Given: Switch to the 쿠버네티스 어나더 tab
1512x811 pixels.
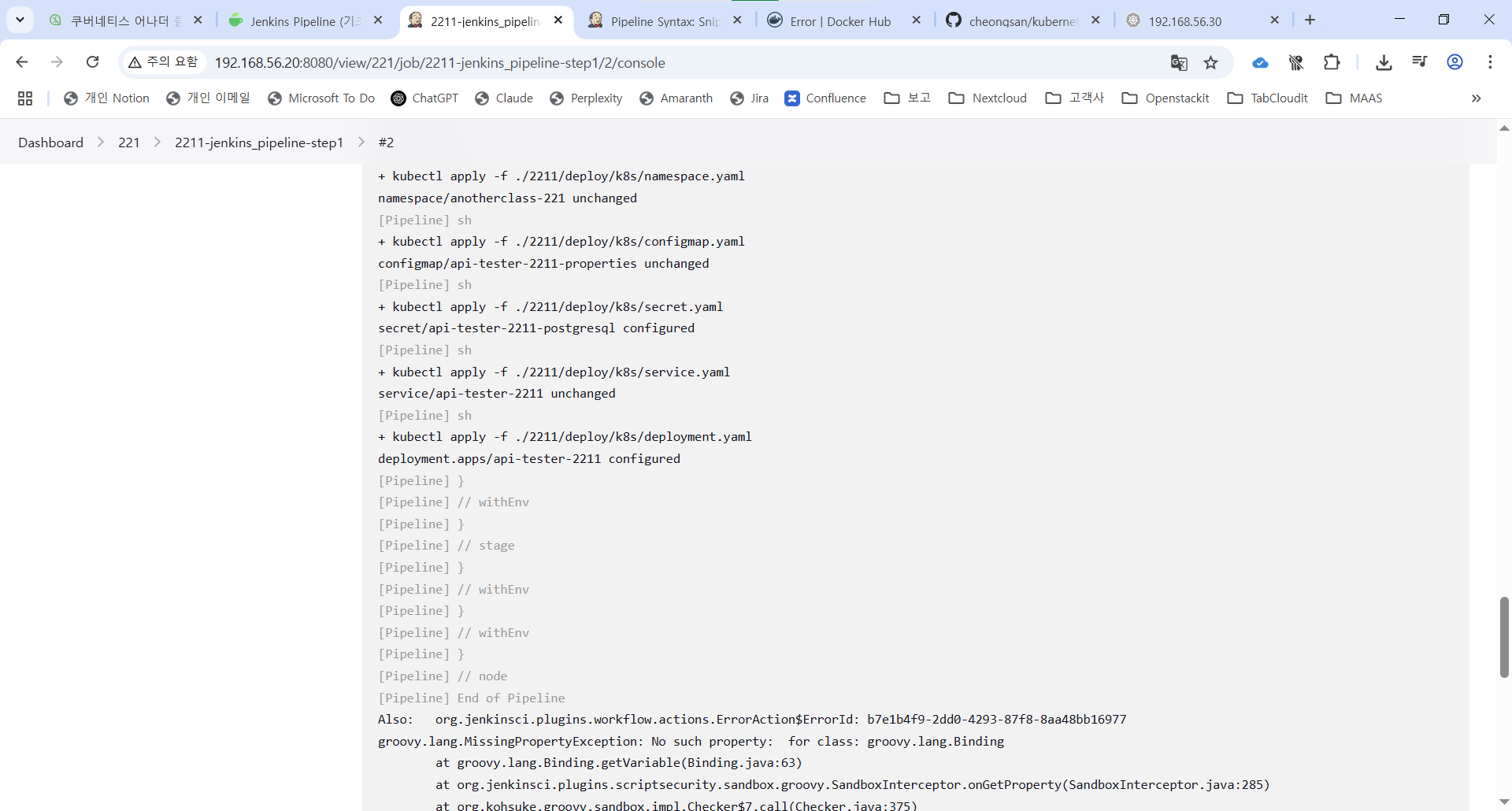Looking at the screenshot, I should click(x=125, y=21).
